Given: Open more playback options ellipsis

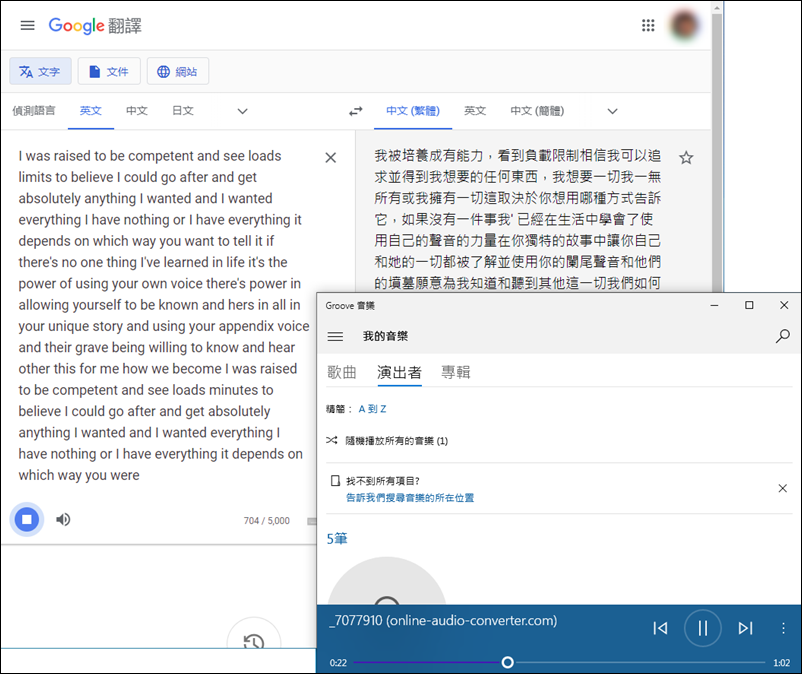Looking at the screenshot, I should 783,628.
